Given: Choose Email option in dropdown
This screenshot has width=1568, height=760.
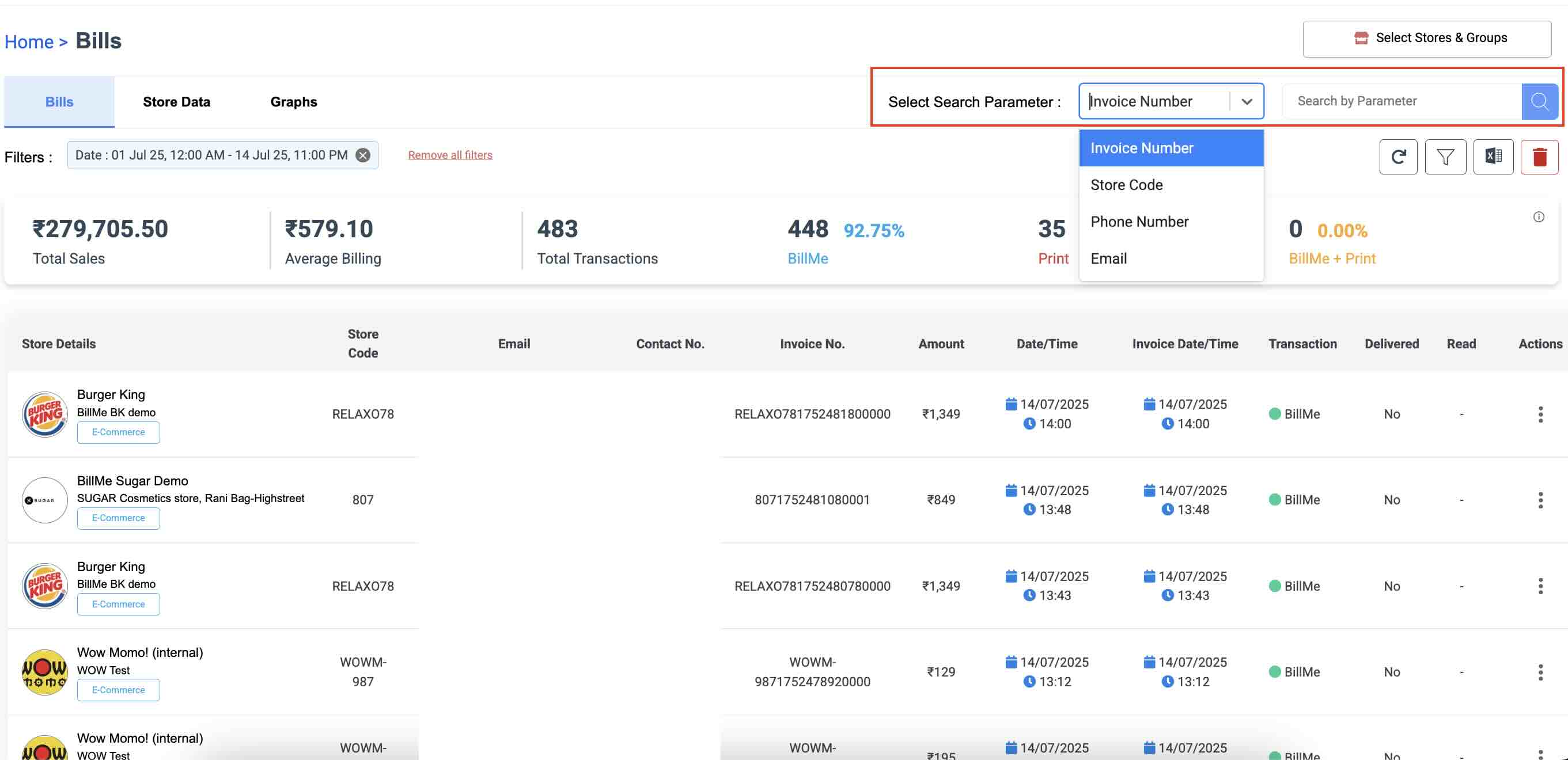Looking at the screenshot, I should [1108, 259].
